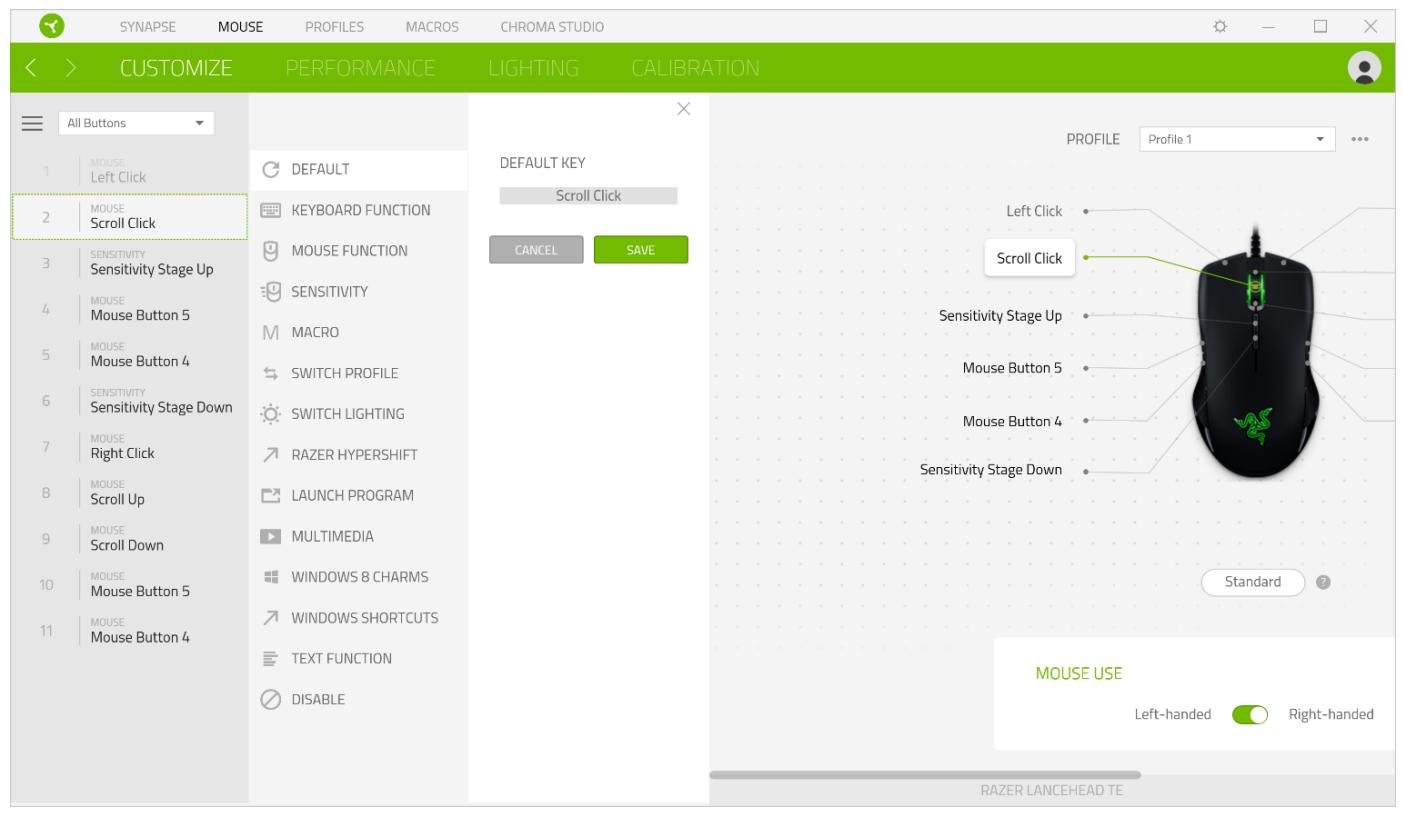The width and height of the screenshot is (1403, 814).
Task: Select the Multimedia play icon
Action: pyautogui.click(x=270, y=536)
